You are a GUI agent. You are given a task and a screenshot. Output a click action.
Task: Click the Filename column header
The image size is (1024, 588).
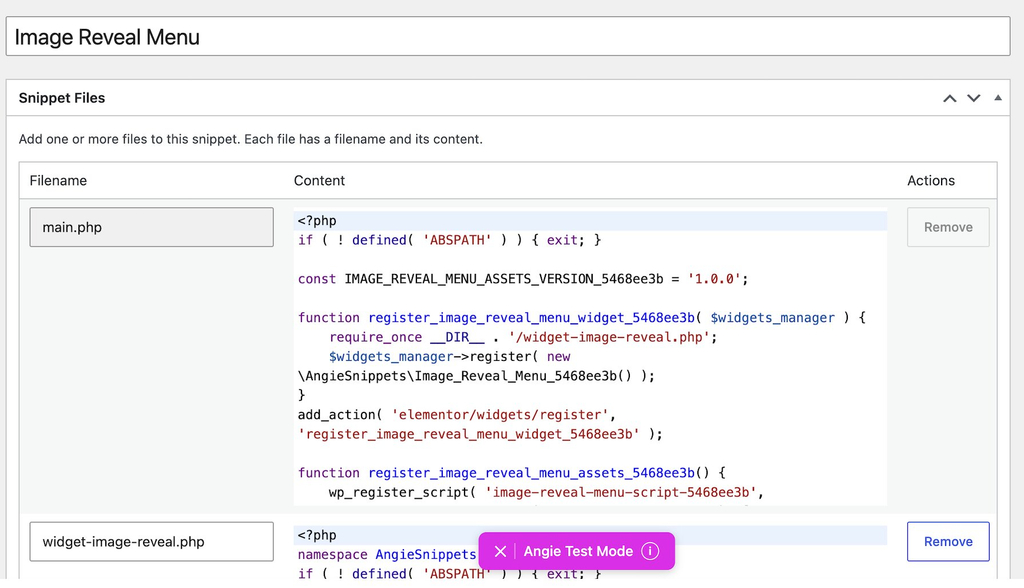(x=58, y=180)
